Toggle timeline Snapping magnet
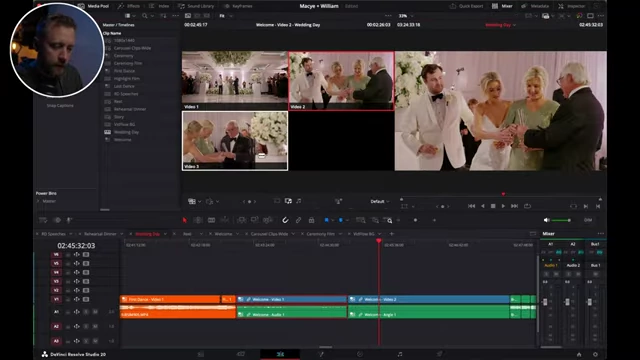The image size is (640, 360). coord(285,220)
